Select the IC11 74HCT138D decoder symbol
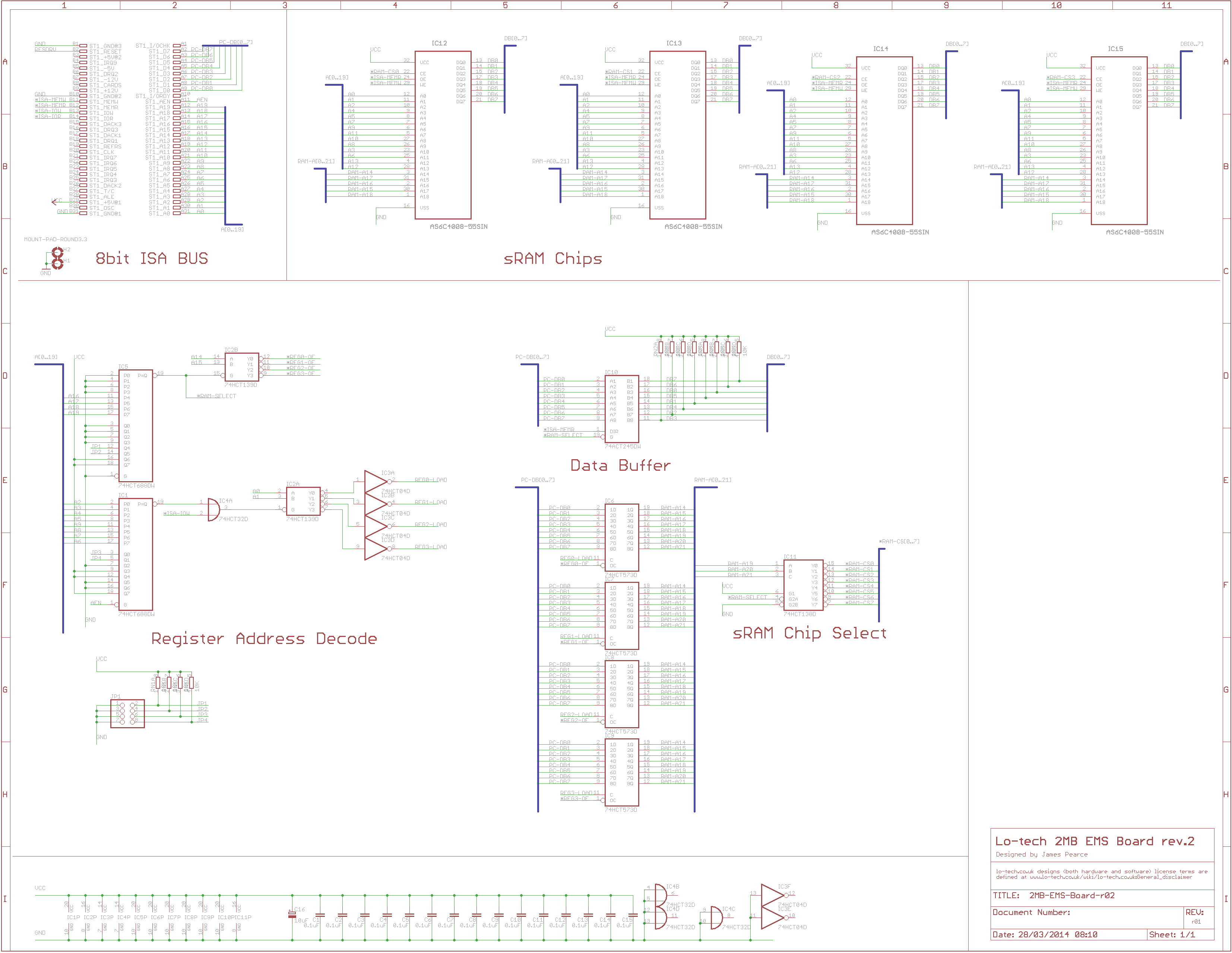This screenshot has height=953, width=1232. 803,585
